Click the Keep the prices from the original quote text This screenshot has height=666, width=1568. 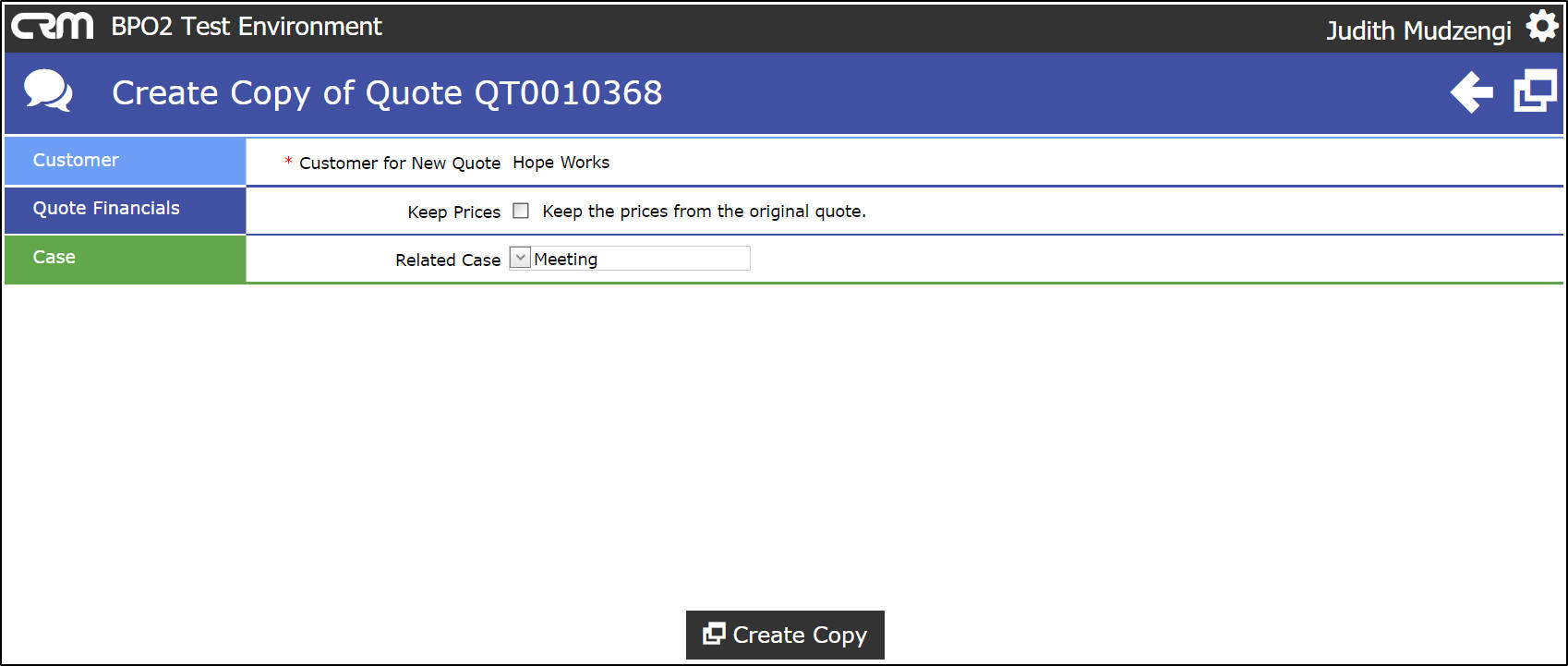[705, 212]
